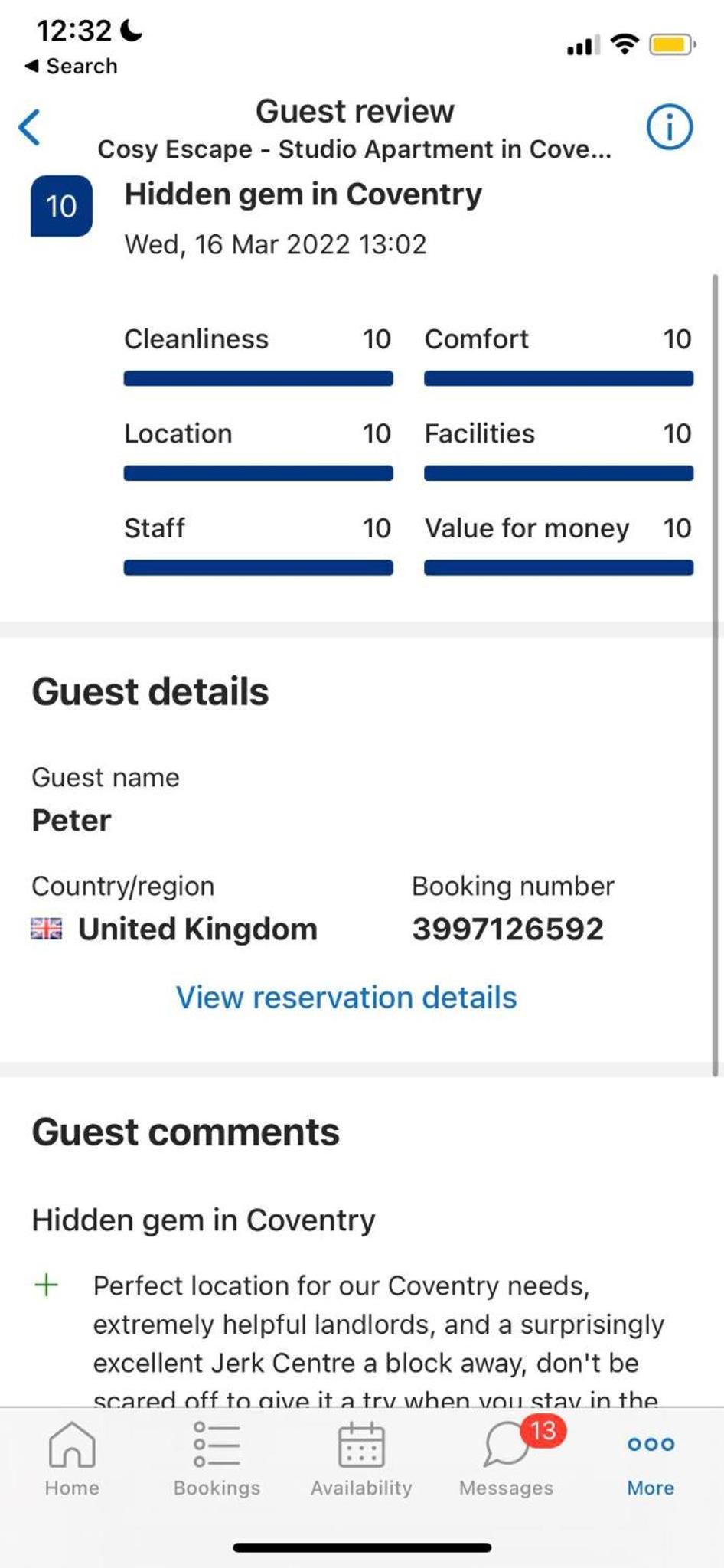
Task: Tap the More dots icon
Action: coord(651,1444)
